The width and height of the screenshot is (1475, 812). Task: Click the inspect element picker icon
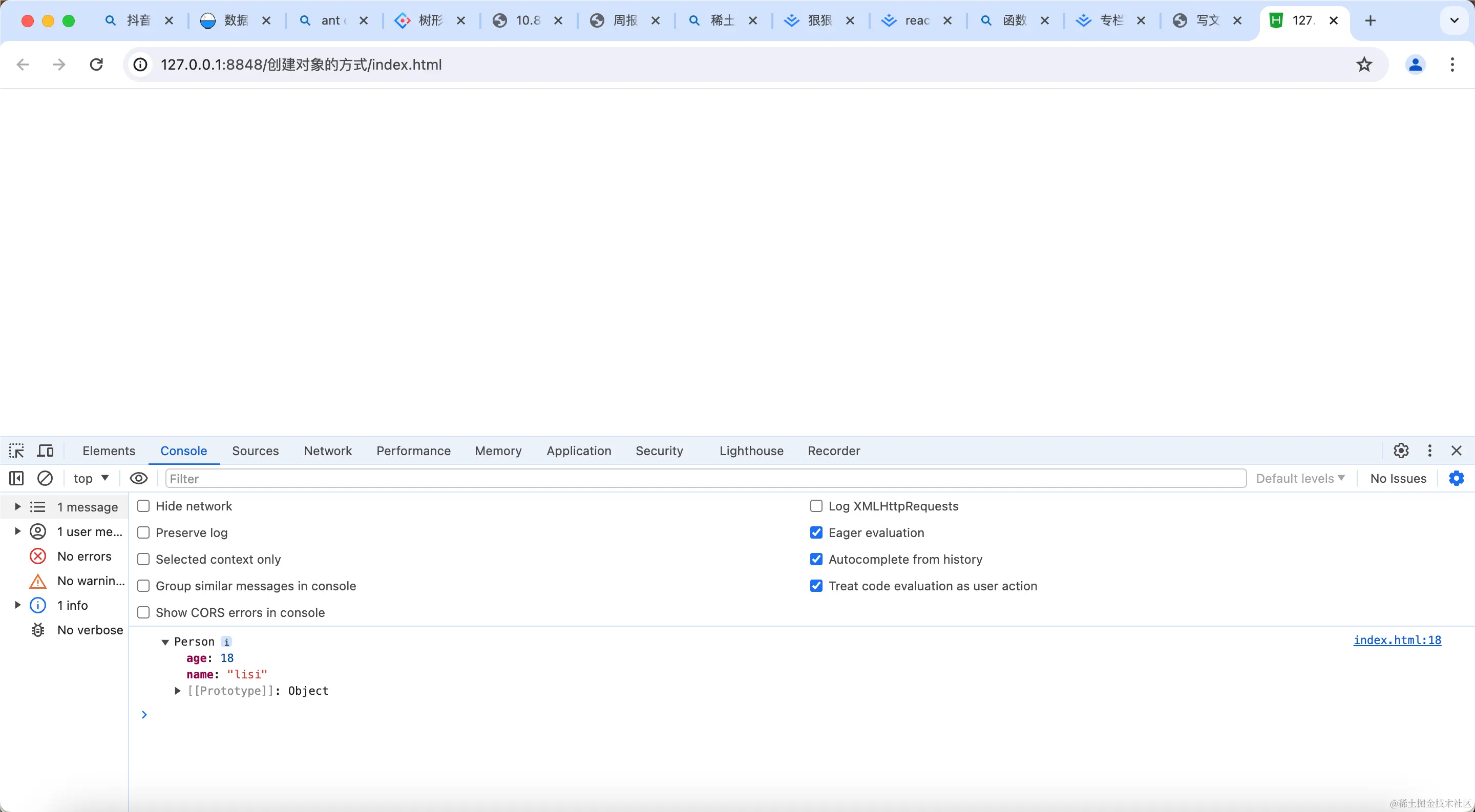click(16, 451)
